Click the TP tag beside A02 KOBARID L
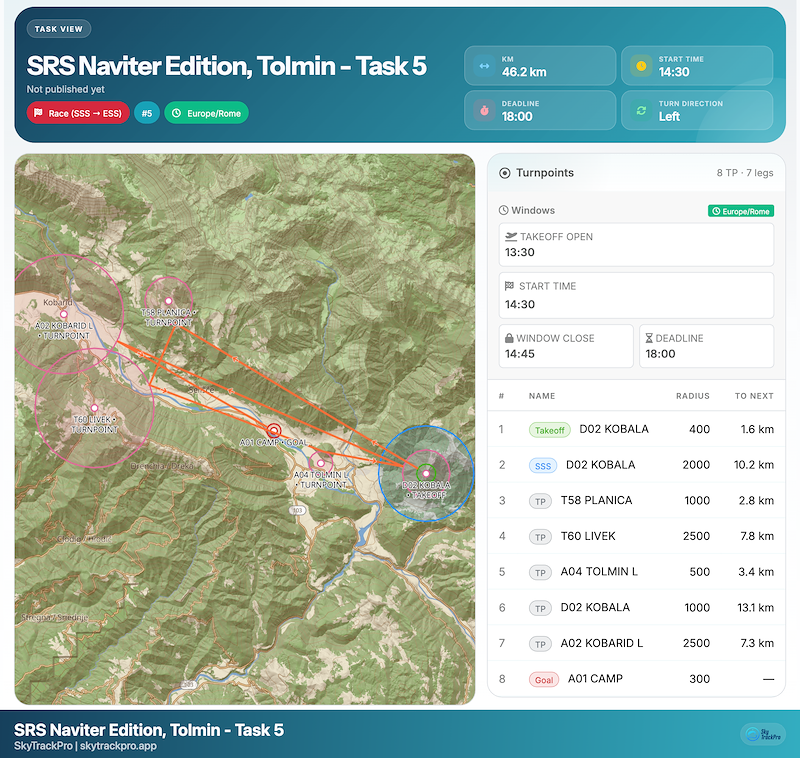 (x=540, y=644)
